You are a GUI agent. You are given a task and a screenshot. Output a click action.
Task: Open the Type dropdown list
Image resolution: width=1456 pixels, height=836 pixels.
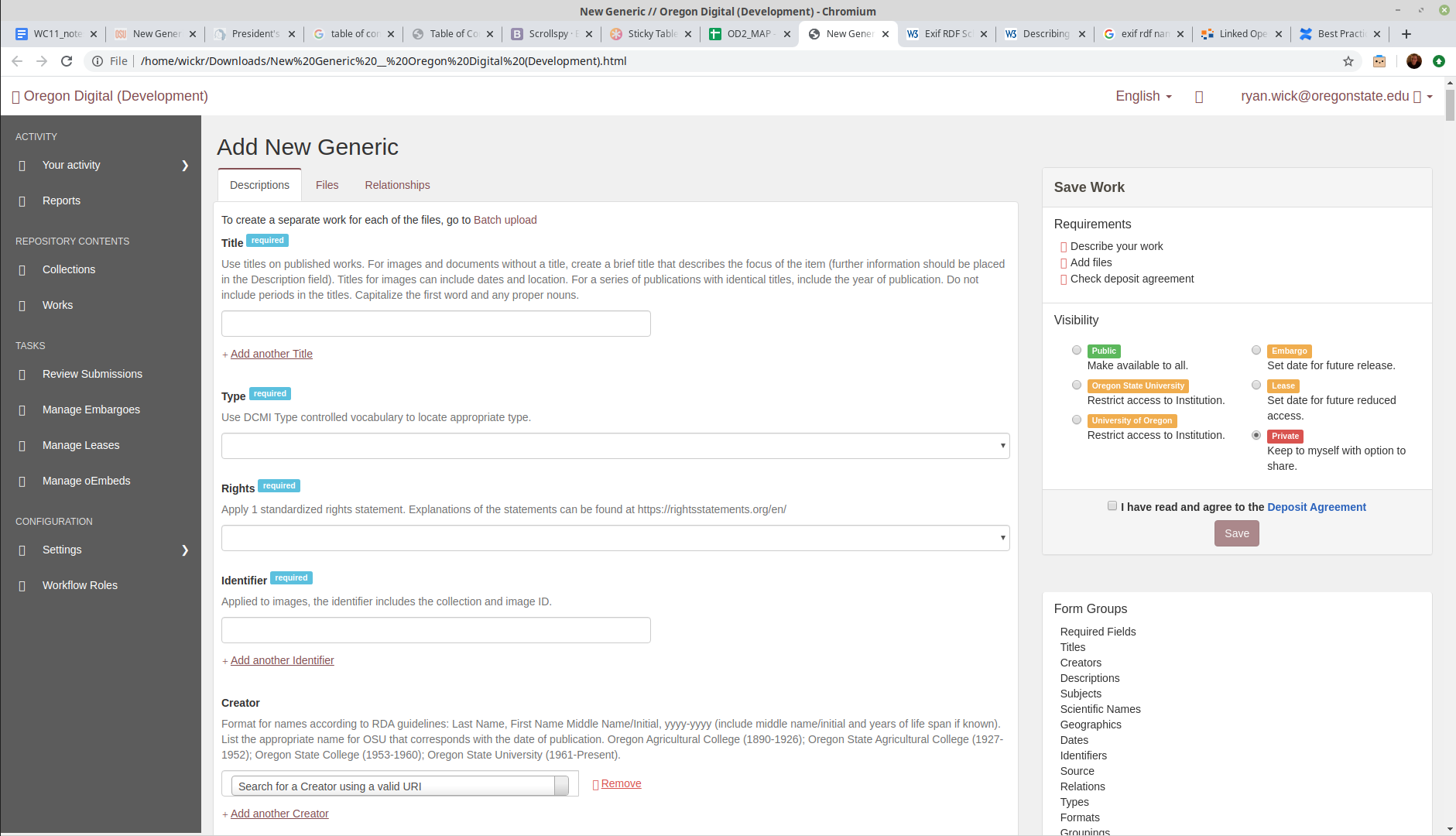(x=615, y=446)
